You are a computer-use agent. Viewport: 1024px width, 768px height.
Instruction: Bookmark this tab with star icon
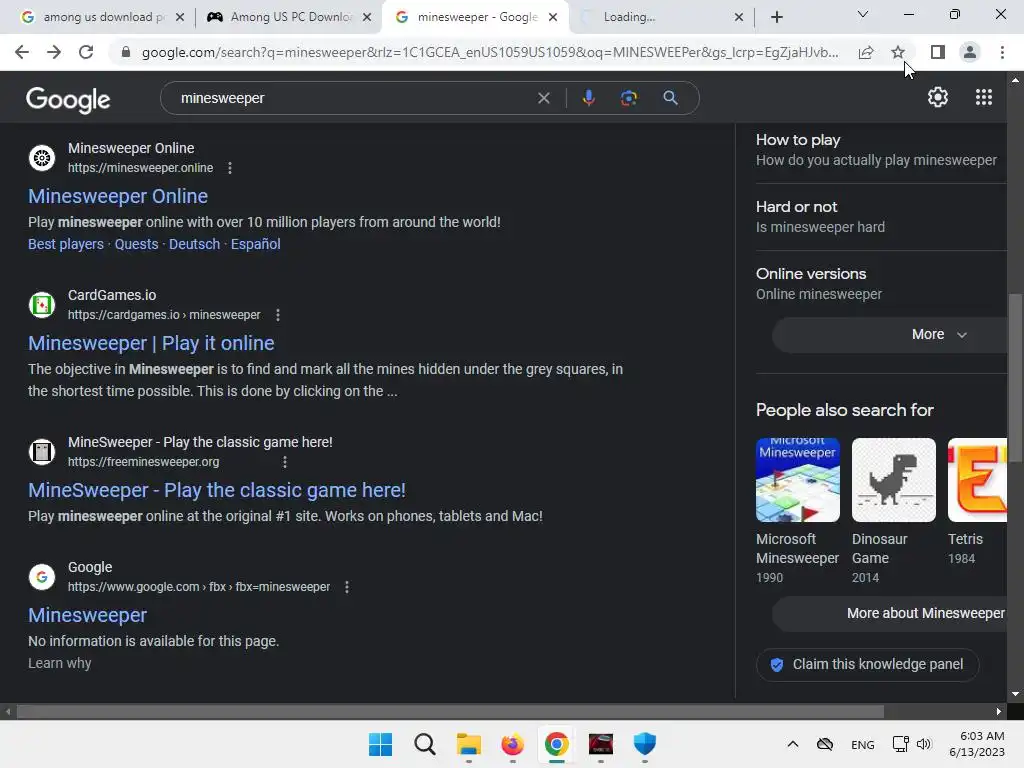(x=898, y=52)
